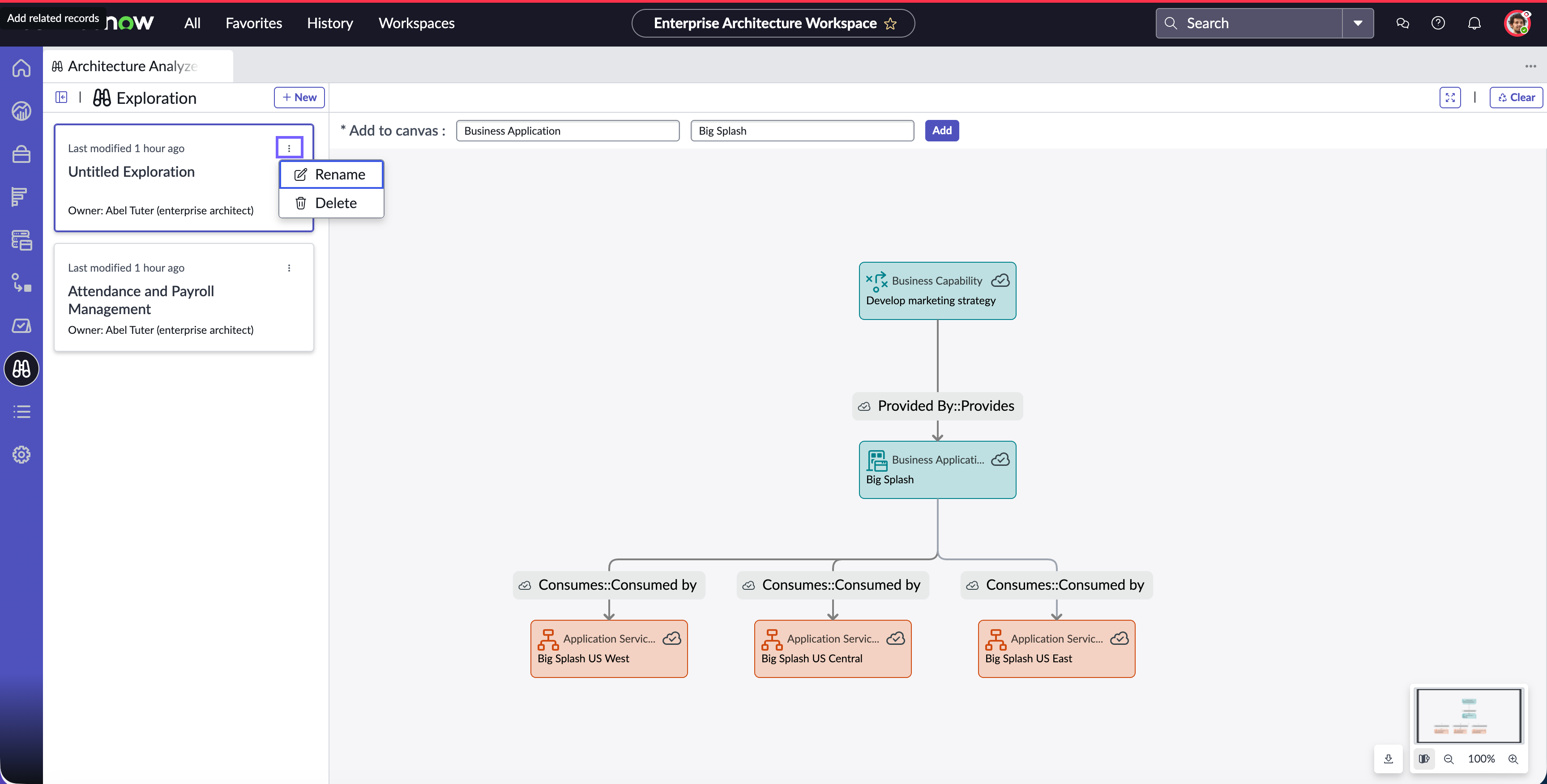The image size is (1547, 784).
Task: Zoom in on the canvas
Action: [1513, 759]
